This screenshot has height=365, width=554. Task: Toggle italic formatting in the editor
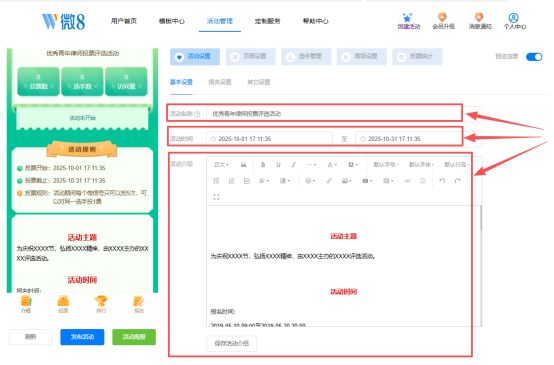point(294,165)
